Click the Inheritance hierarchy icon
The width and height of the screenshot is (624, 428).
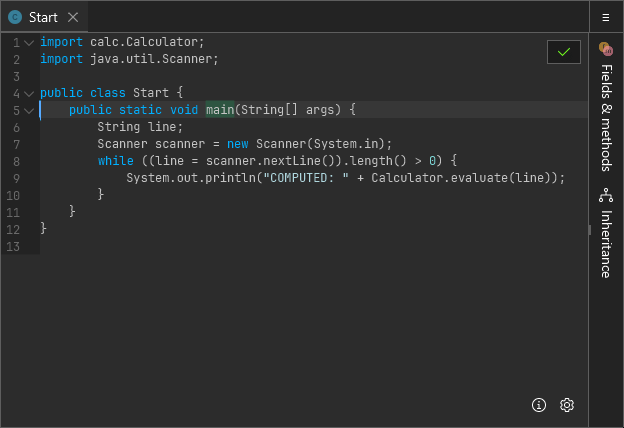click(606, 195)
